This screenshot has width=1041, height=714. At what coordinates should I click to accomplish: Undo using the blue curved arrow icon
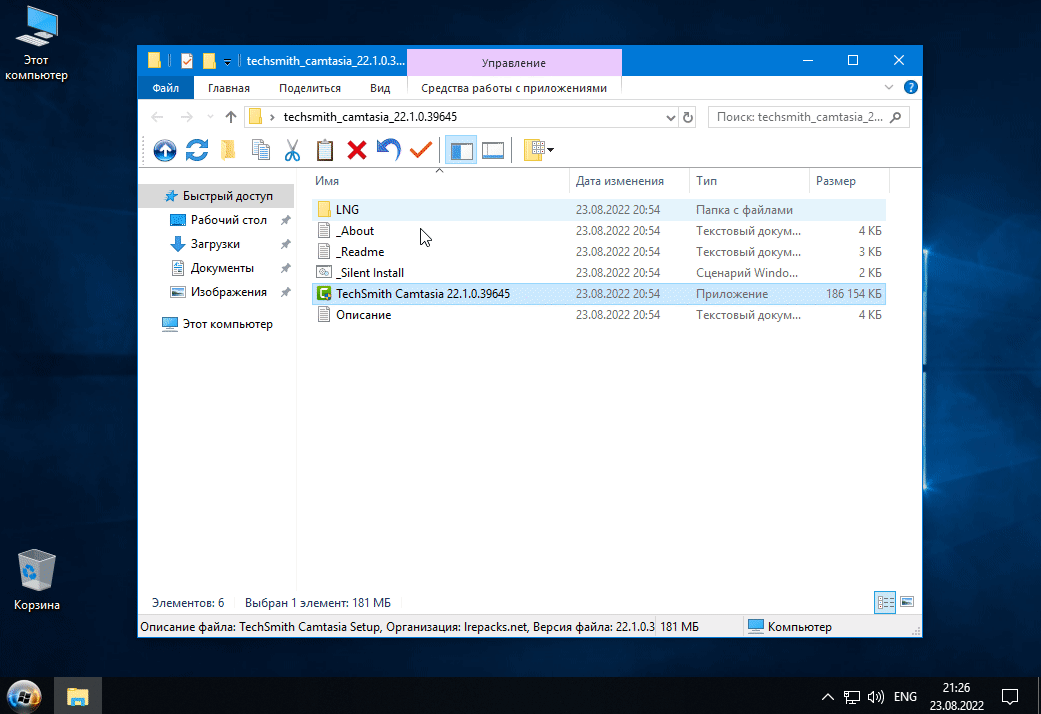(388, 149)
